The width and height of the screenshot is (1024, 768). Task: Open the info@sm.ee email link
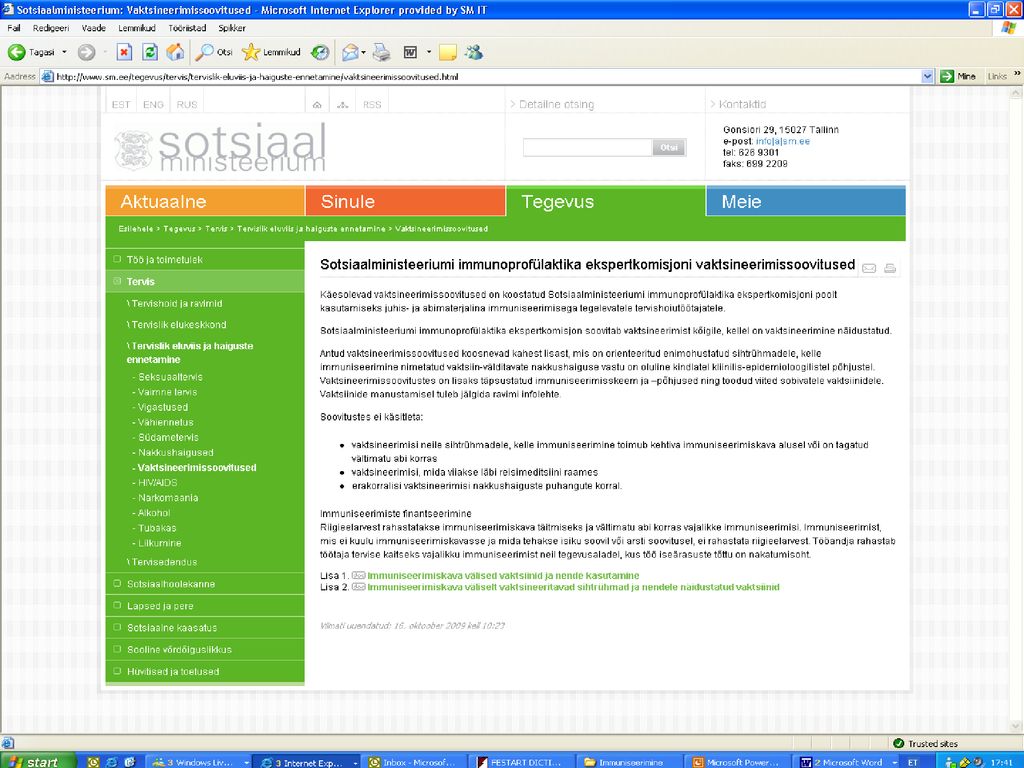pos(782,141)
